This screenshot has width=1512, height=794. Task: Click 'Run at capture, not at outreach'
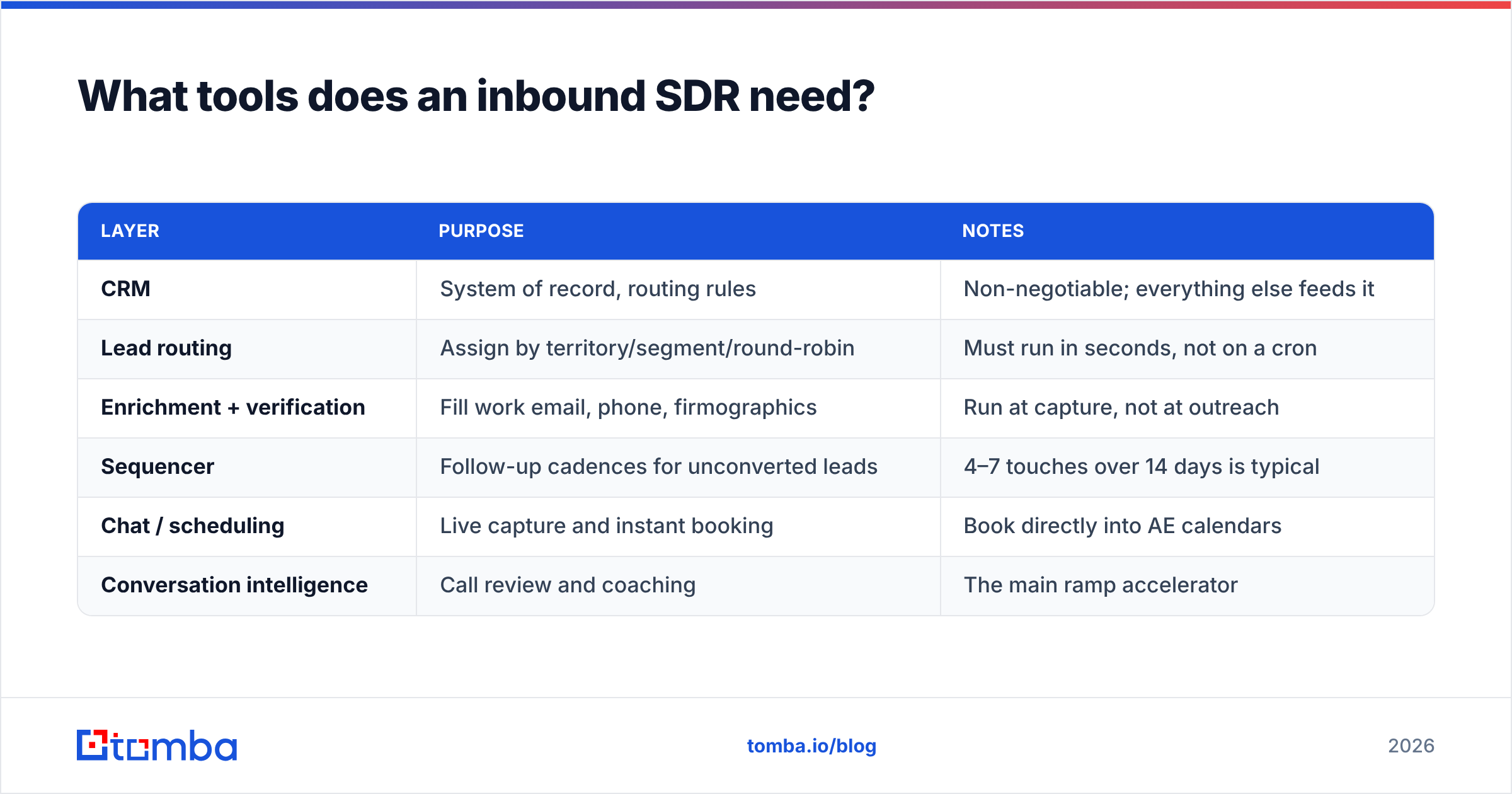[x=1121, y=407]
